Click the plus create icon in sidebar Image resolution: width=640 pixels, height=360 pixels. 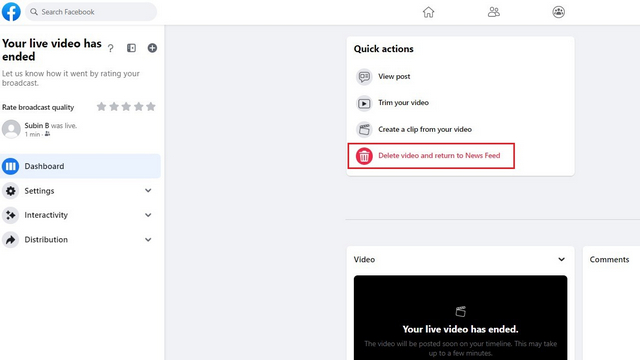pyautogui.click(x=152, y=48)
